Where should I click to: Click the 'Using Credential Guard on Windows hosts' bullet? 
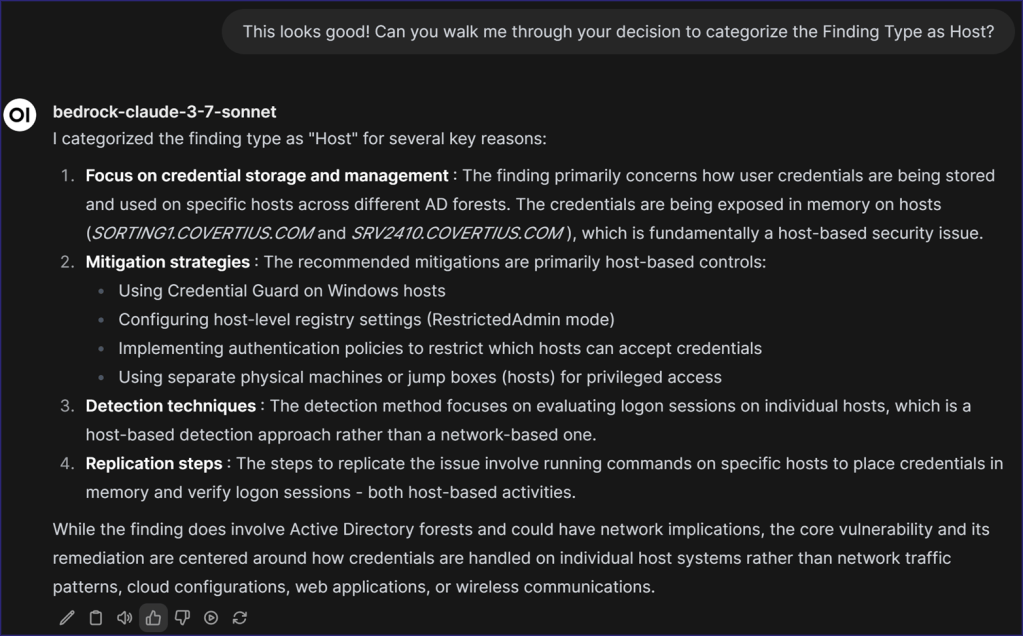tap(282, 291)
